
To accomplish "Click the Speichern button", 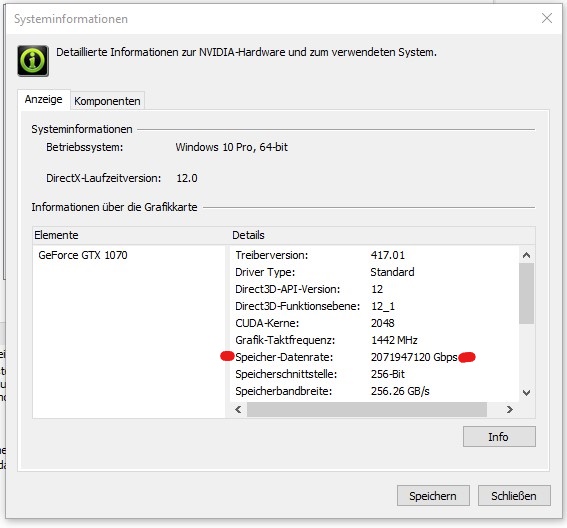I will tap(433, 495).
